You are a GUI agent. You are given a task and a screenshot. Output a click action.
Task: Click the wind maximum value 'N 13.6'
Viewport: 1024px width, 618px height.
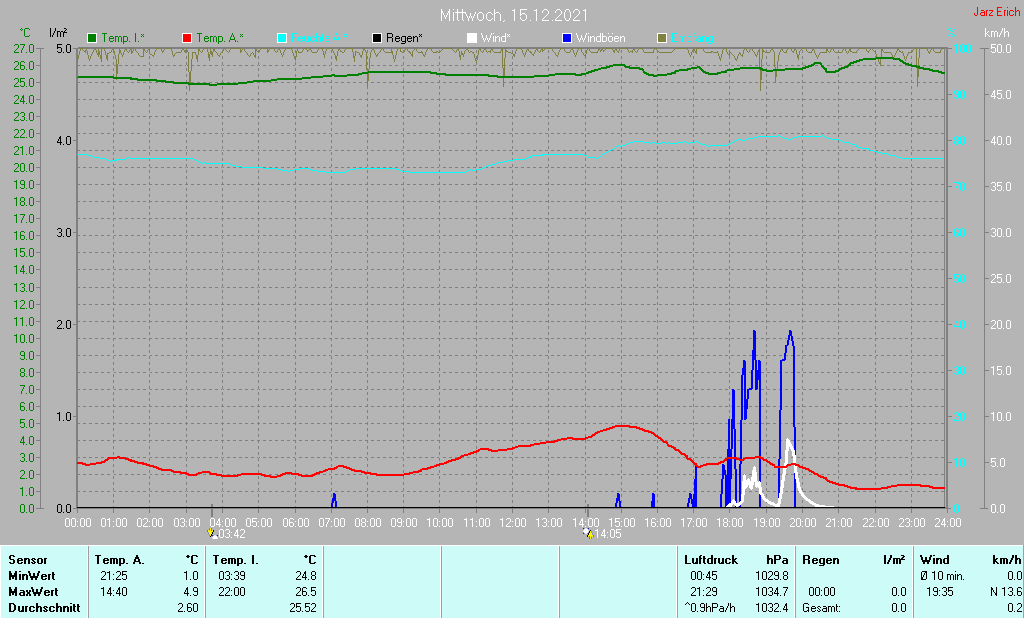coord(1006,591)
